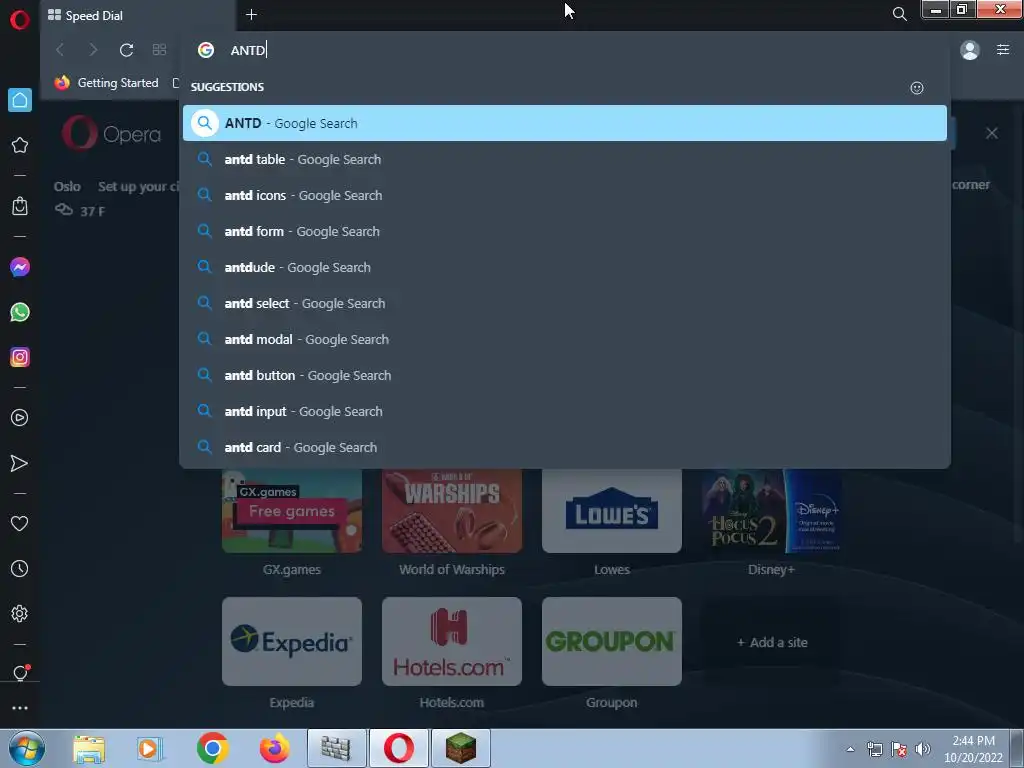1024x768 pixels.
Task: Open Speed Dial grid toolbar icon
Action: coord(159,50)
